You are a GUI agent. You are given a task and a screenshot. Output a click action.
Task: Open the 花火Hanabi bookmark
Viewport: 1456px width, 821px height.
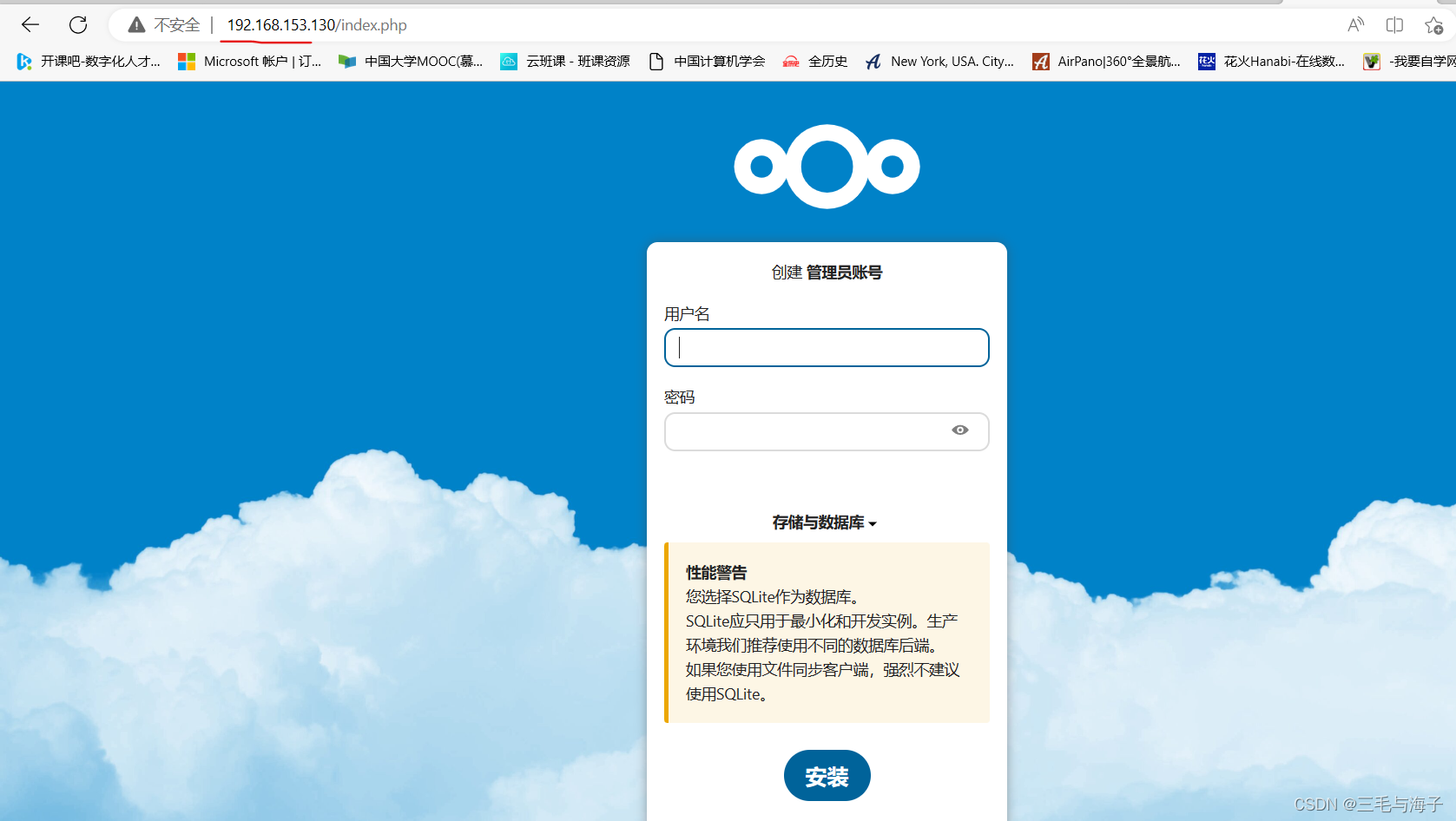(1271, 61)
